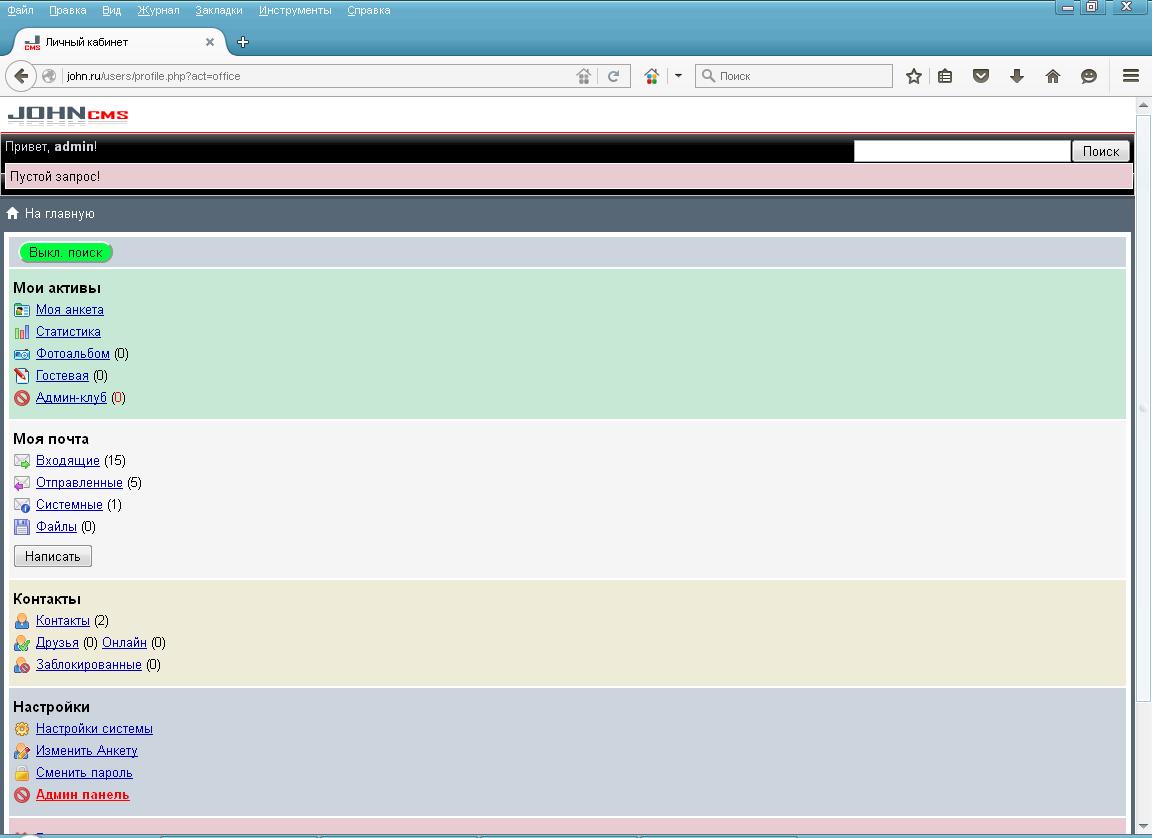Open Отправленные mail link

click(x=79, y=483)
